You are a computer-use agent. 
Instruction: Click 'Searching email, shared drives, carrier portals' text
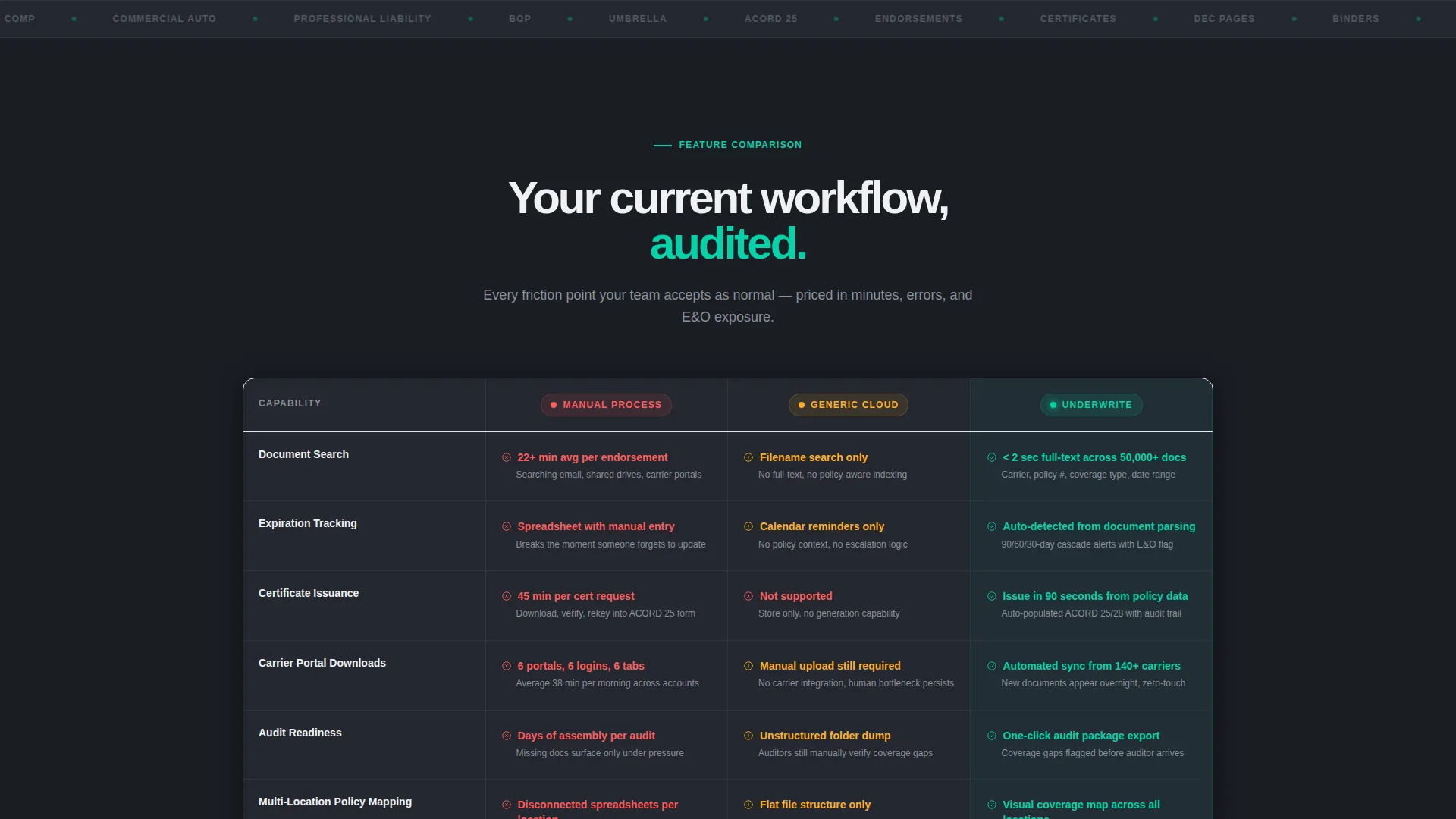[609, 475]
